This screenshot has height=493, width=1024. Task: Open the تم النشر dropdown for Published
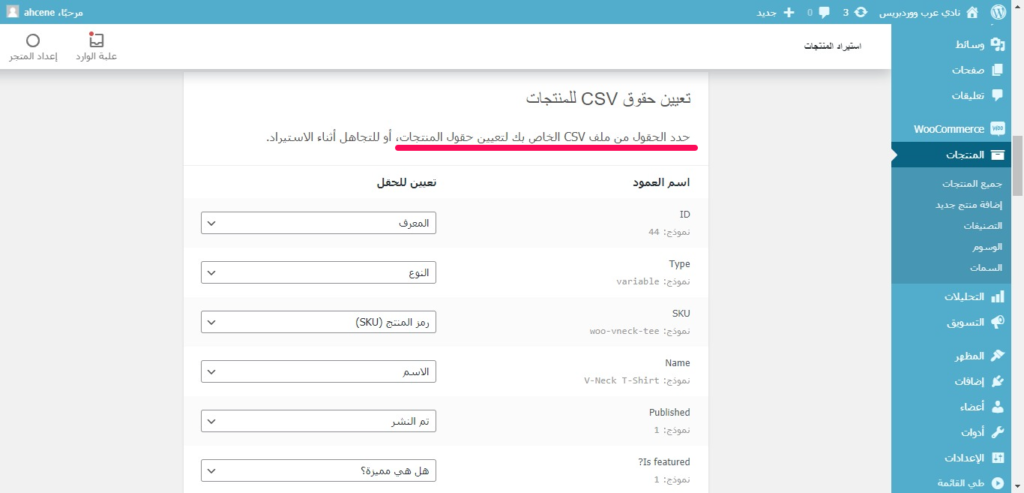[x=318, y=421]
